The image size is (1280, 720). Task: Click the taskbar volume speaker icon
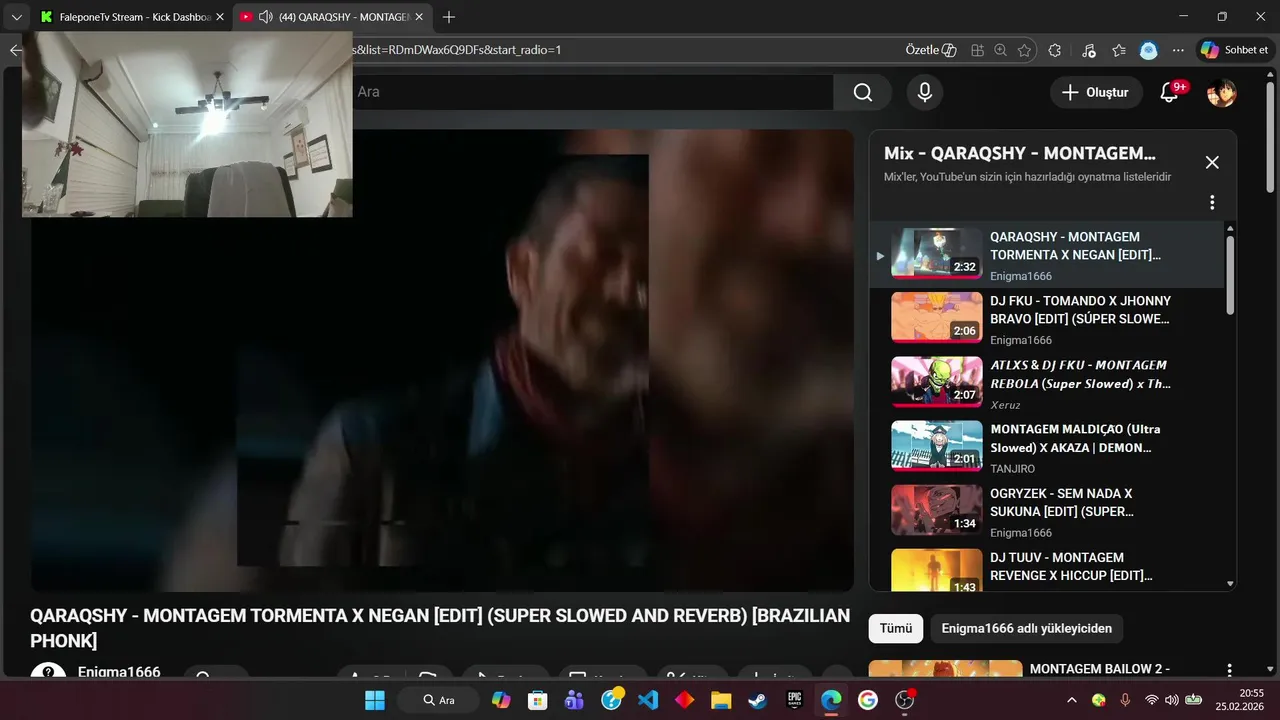coord(1172,700)
